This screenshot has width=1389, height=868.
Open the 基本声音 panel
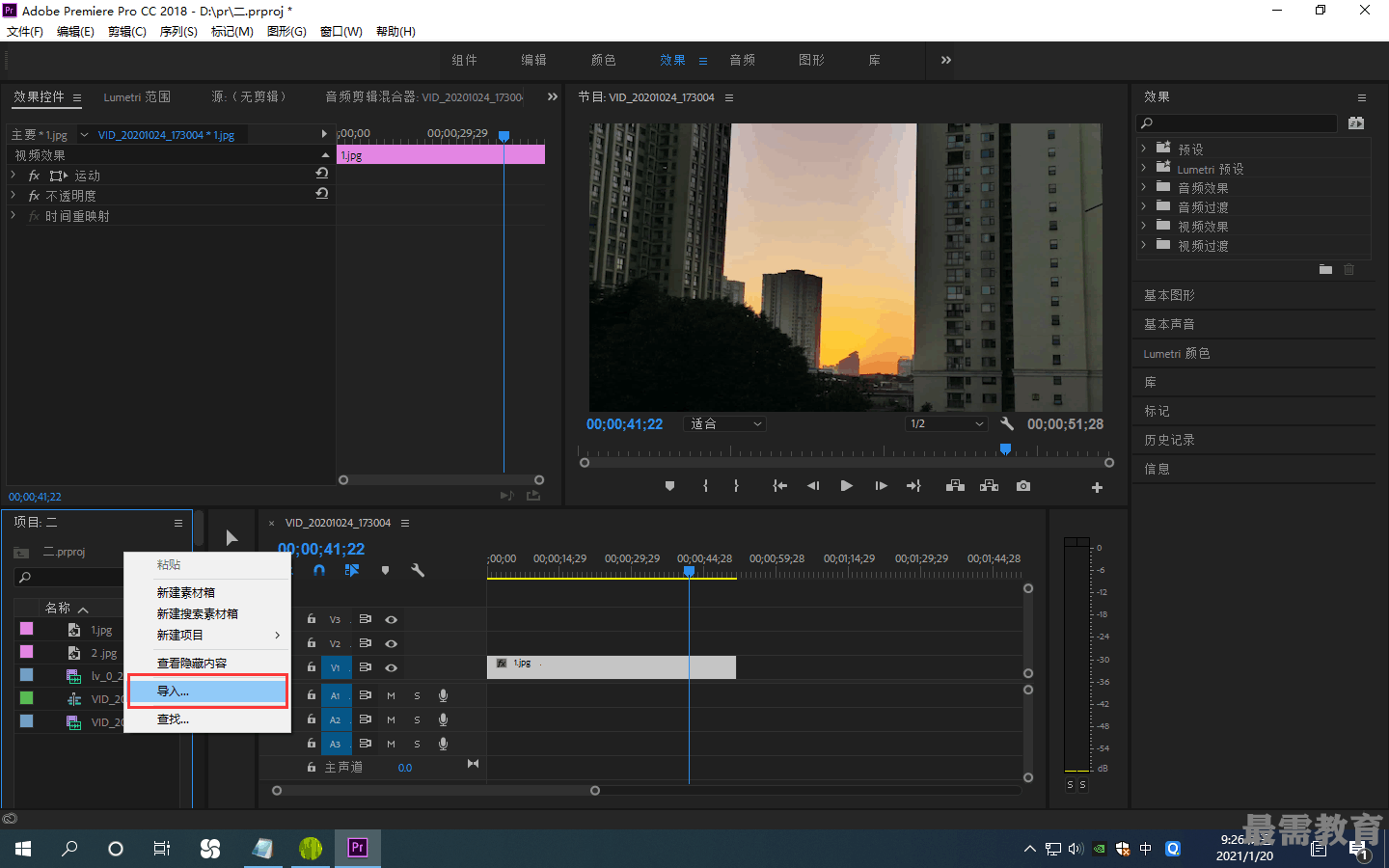point(1169,324)
